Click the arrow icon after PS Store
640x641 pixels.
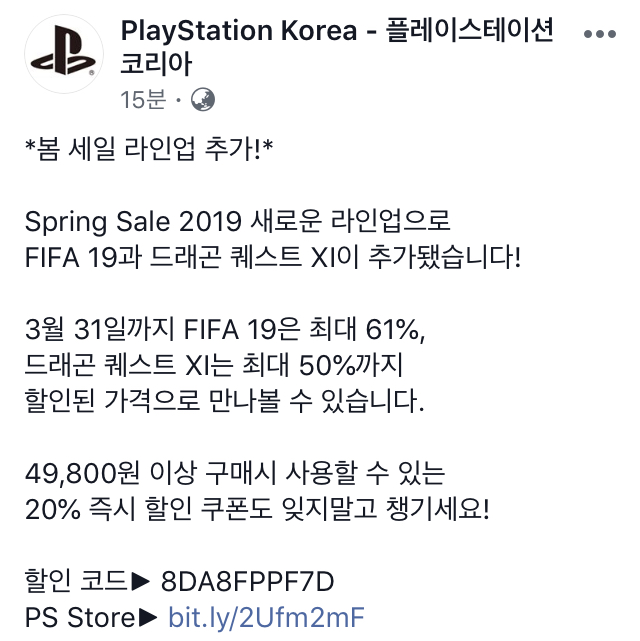[150, 616]
